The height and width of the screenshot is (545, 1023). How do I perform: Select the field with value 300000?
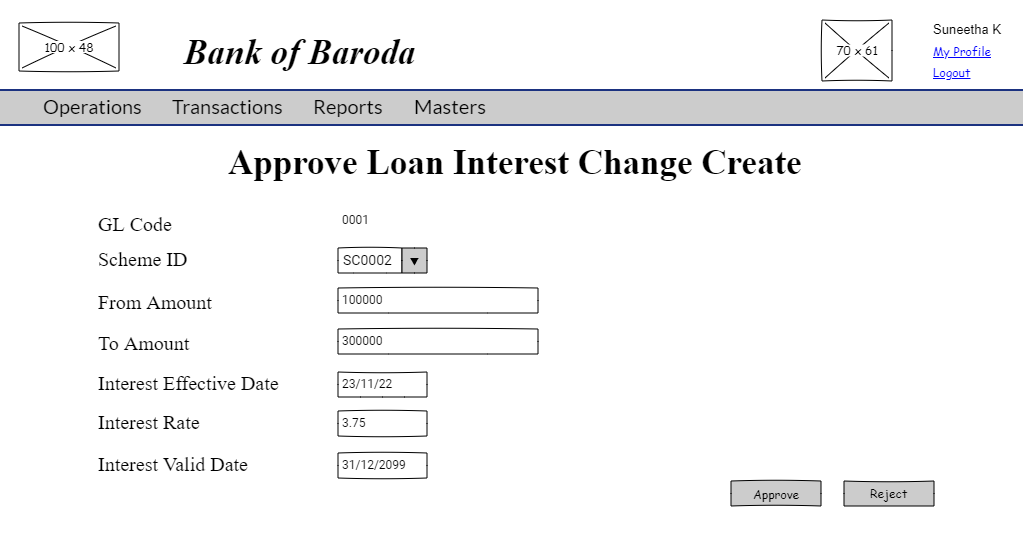[x=437, y=341]
